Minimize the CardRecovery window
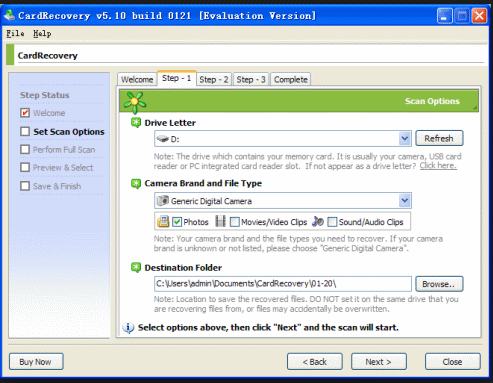The image size is (493, 383). tap(445, 16)
